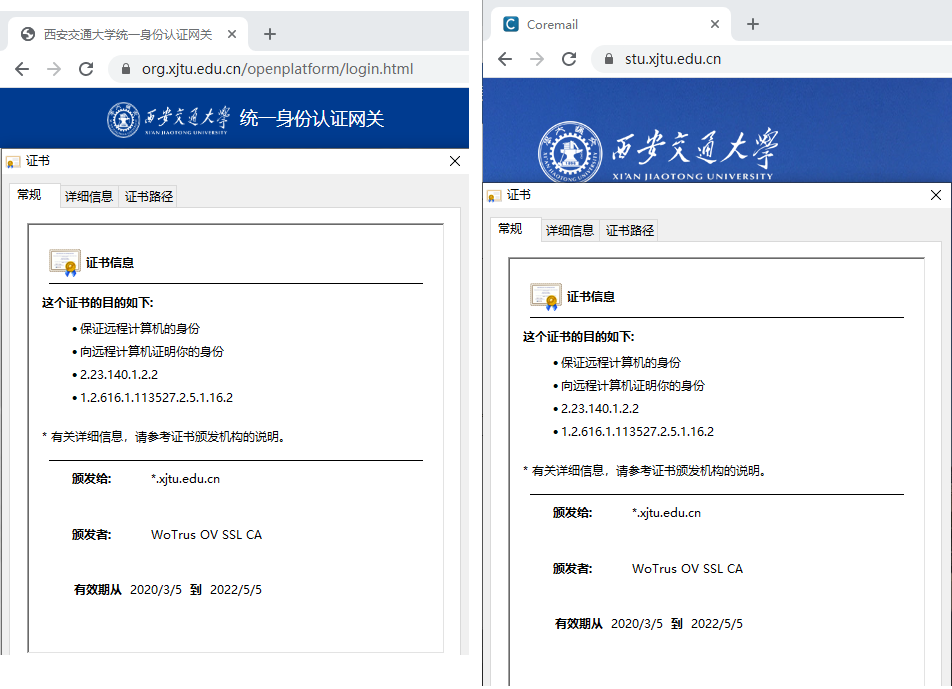This screenshot has height=689, width=952.
Task: Select 常规 tab in the Coremail certificate dialog
Action: coord(510,229)
